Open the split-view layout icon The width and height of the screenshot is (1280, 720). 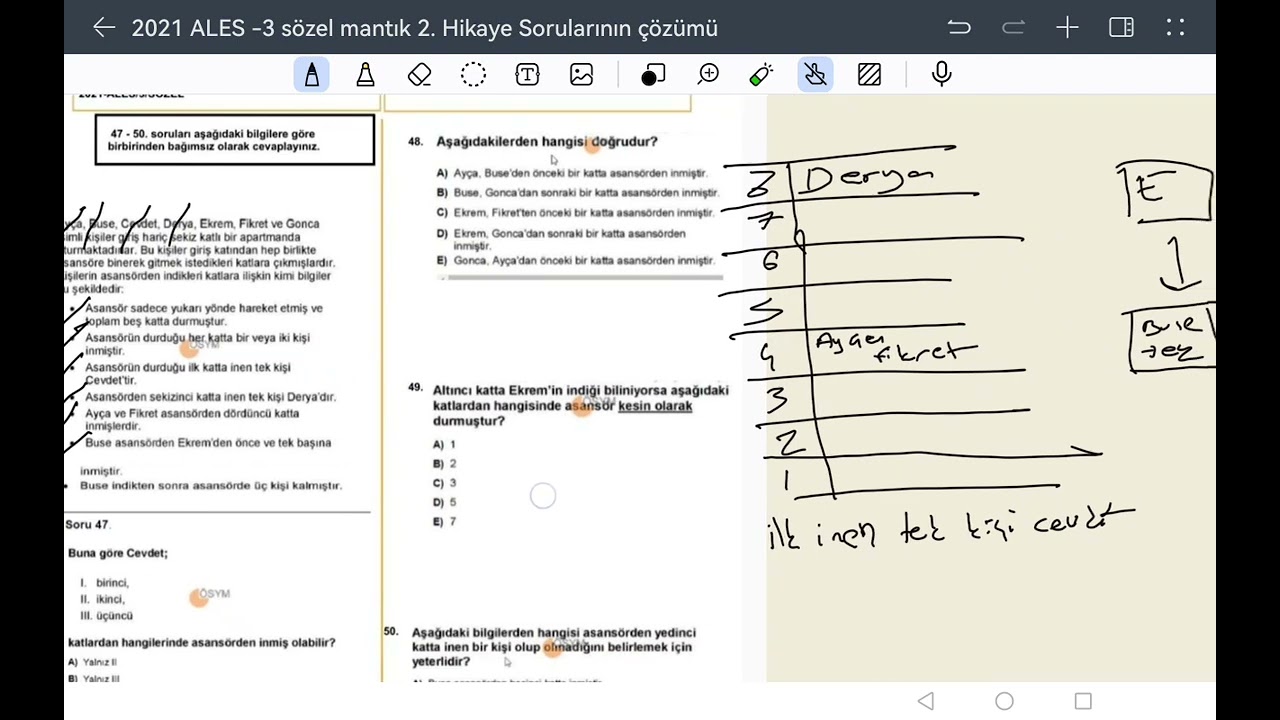coord(1121,28)
